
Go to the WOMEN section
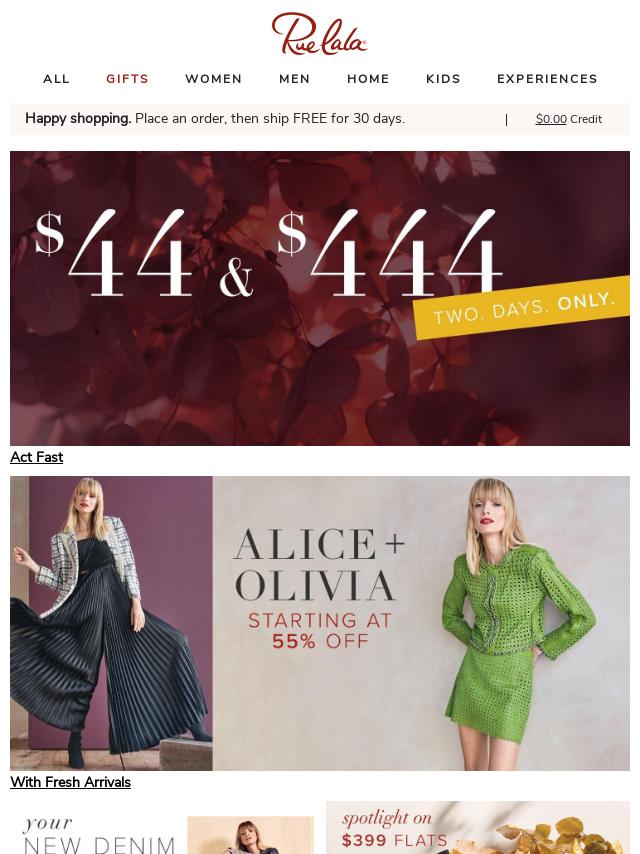214,79
